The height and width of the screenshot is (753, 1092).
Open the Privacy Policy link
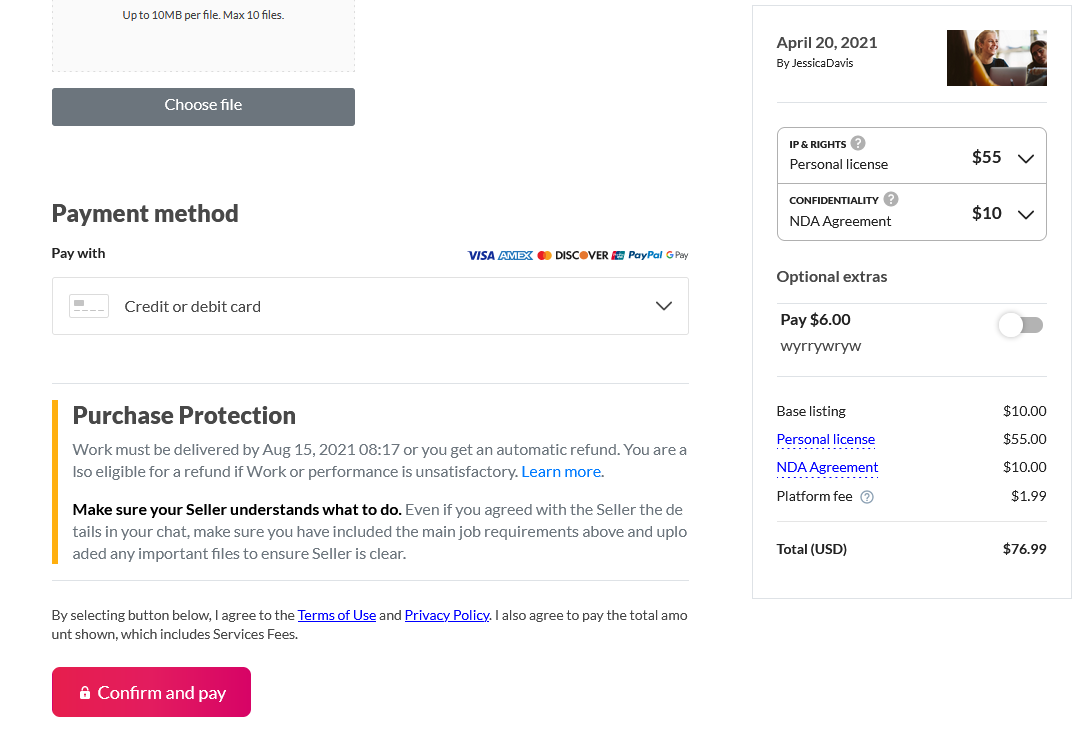446,615
